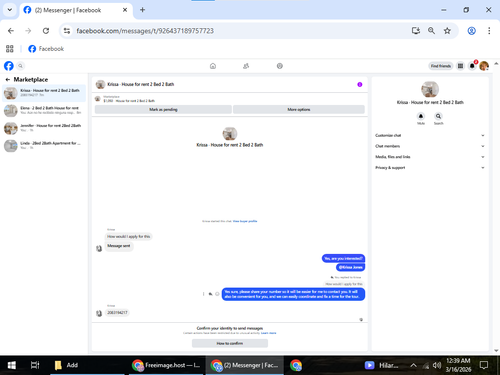Open the Facebook bookmark in bookmarks bar
This screenshot has height=375, width=500.
(46, 49)
